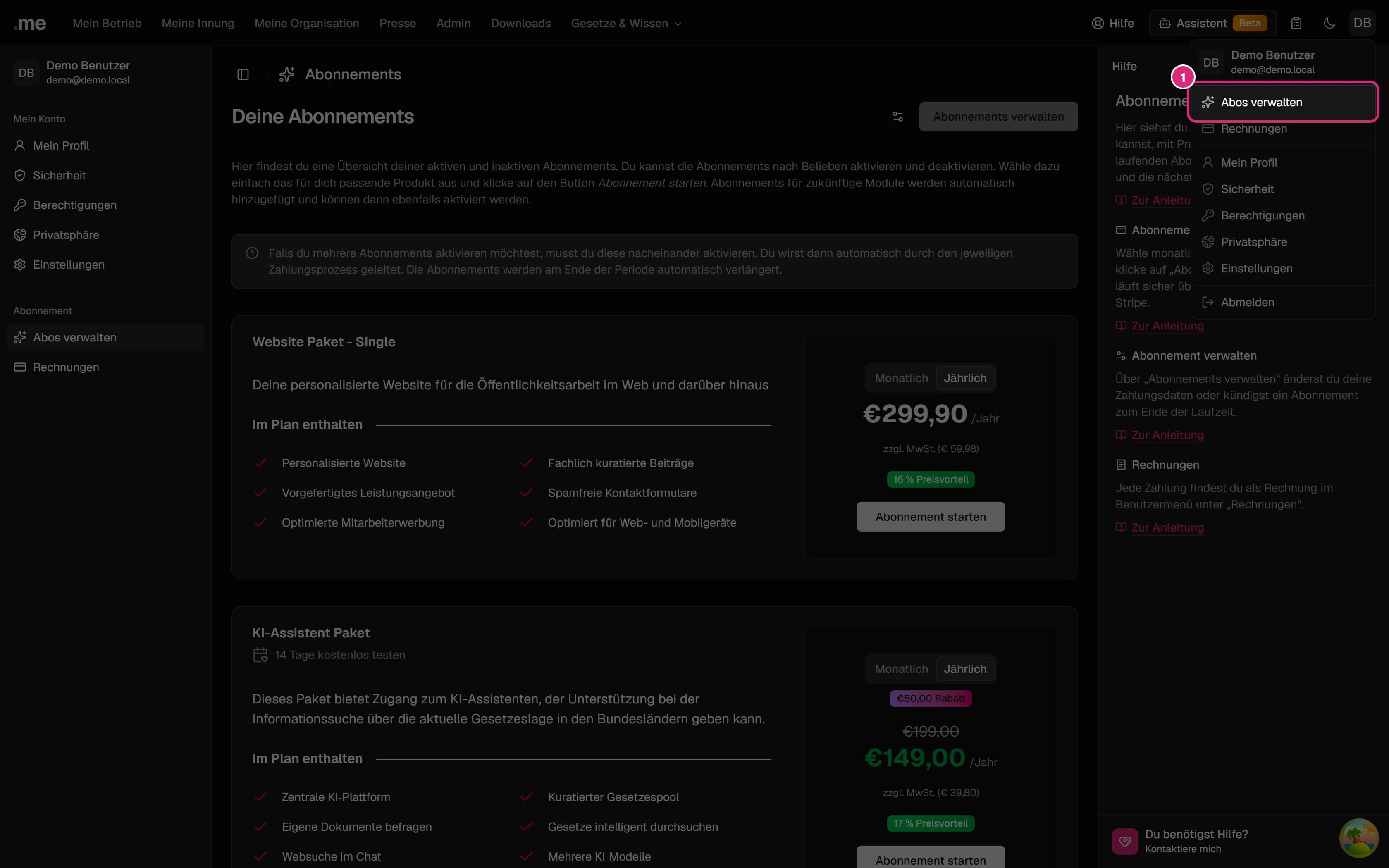This screenshot has width=1389, height=868.
Task: Expand the Gesetze & Wissen dropdown
Action: [x=626, y=24]
